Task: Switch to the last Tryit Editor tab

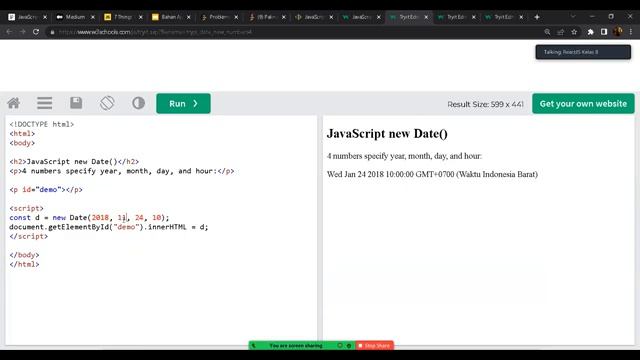Action: 504,17
